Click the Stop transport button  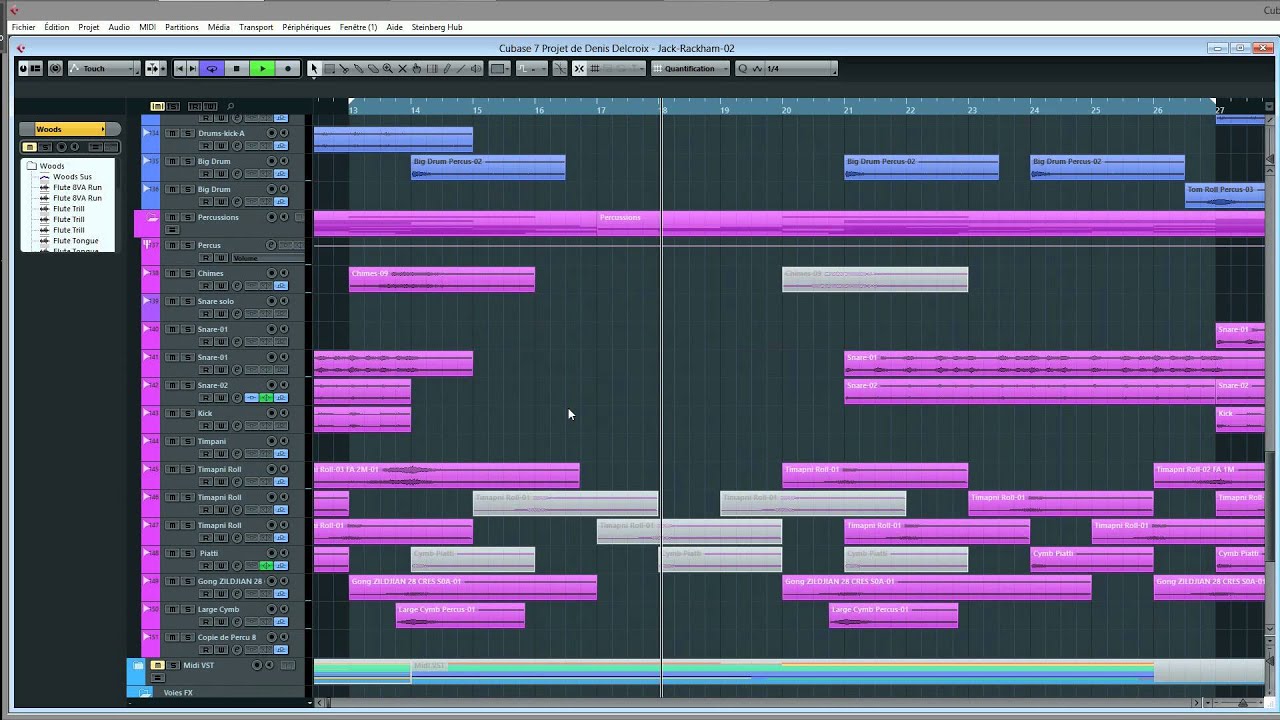236,69
